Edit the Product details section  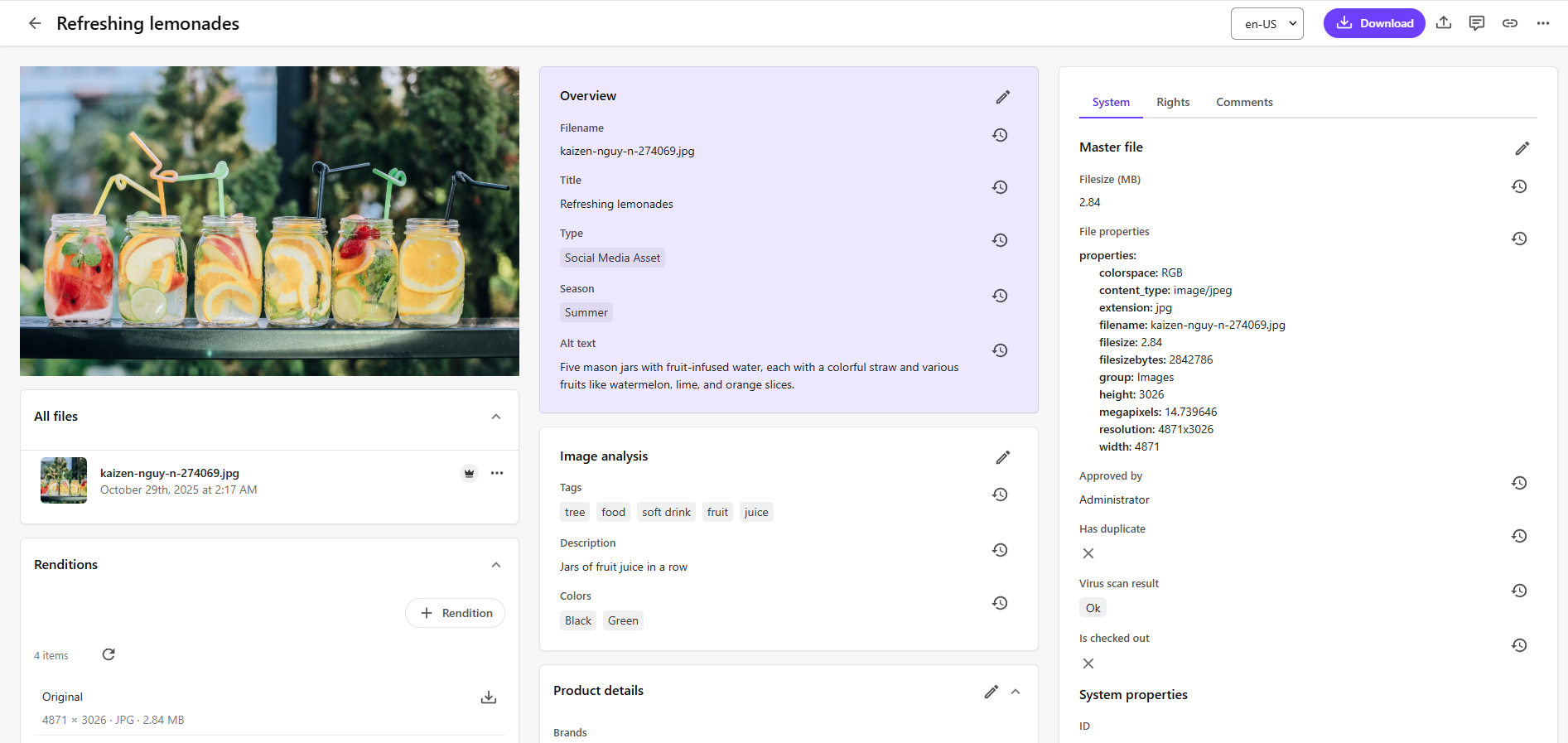[991, 692]
